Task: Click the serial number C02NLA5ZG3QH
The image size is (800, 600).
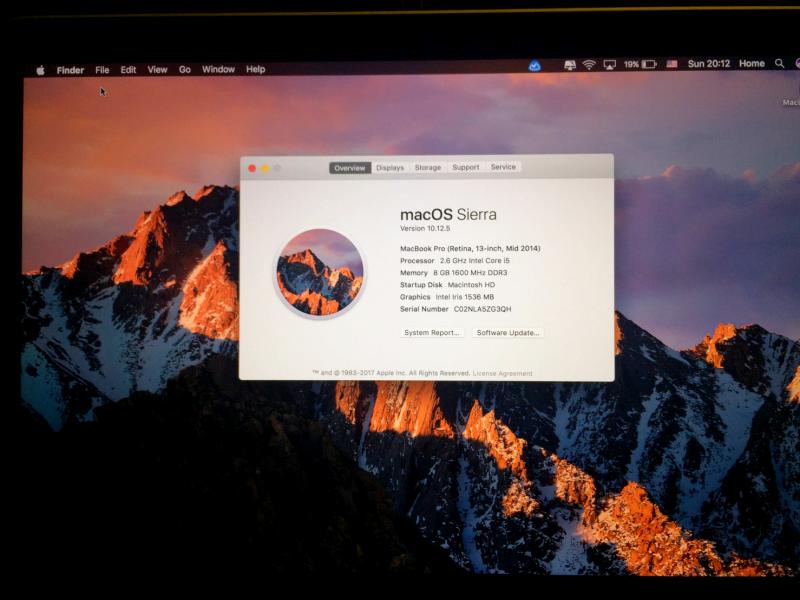Action: (x=483, y=309)
